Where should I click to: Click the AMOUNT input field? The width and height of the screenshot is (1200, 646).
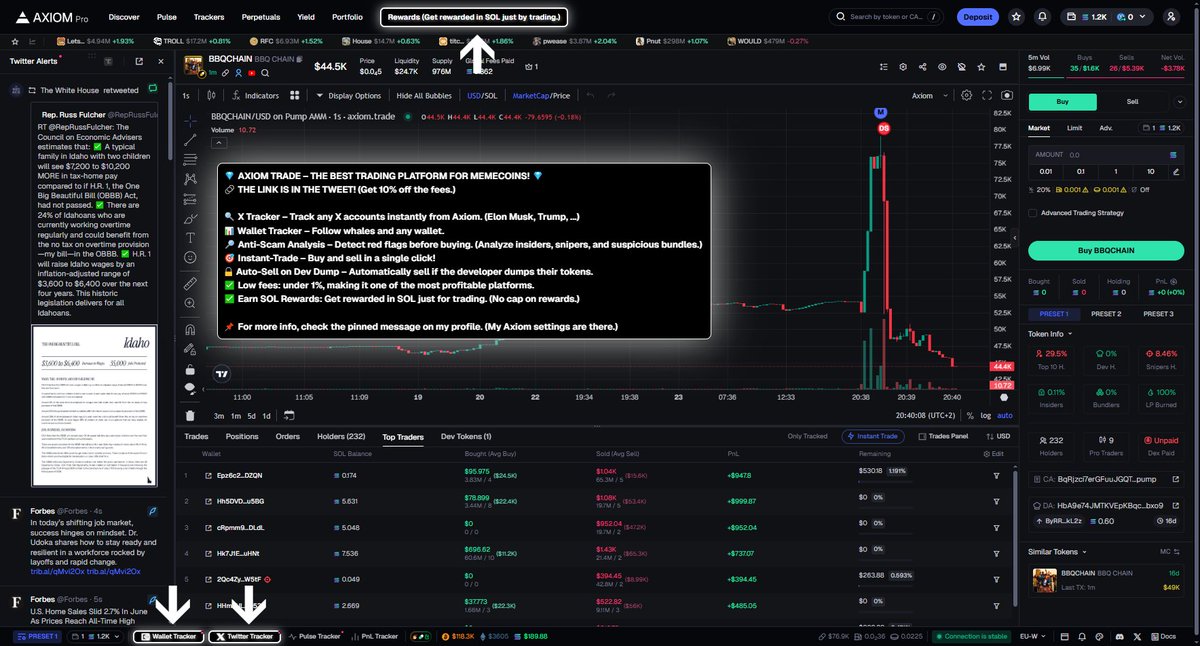pyautogui.click(x=1106, y=155)
